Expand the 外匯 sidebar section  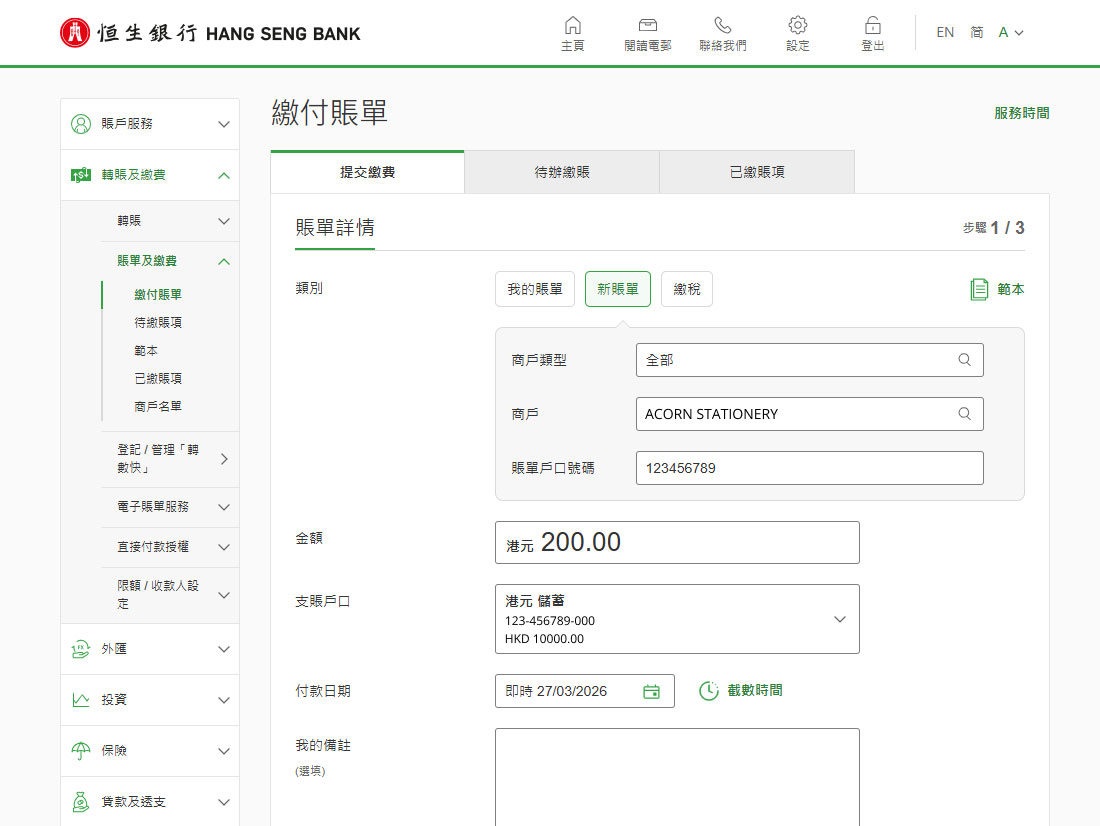click(150, 649)
